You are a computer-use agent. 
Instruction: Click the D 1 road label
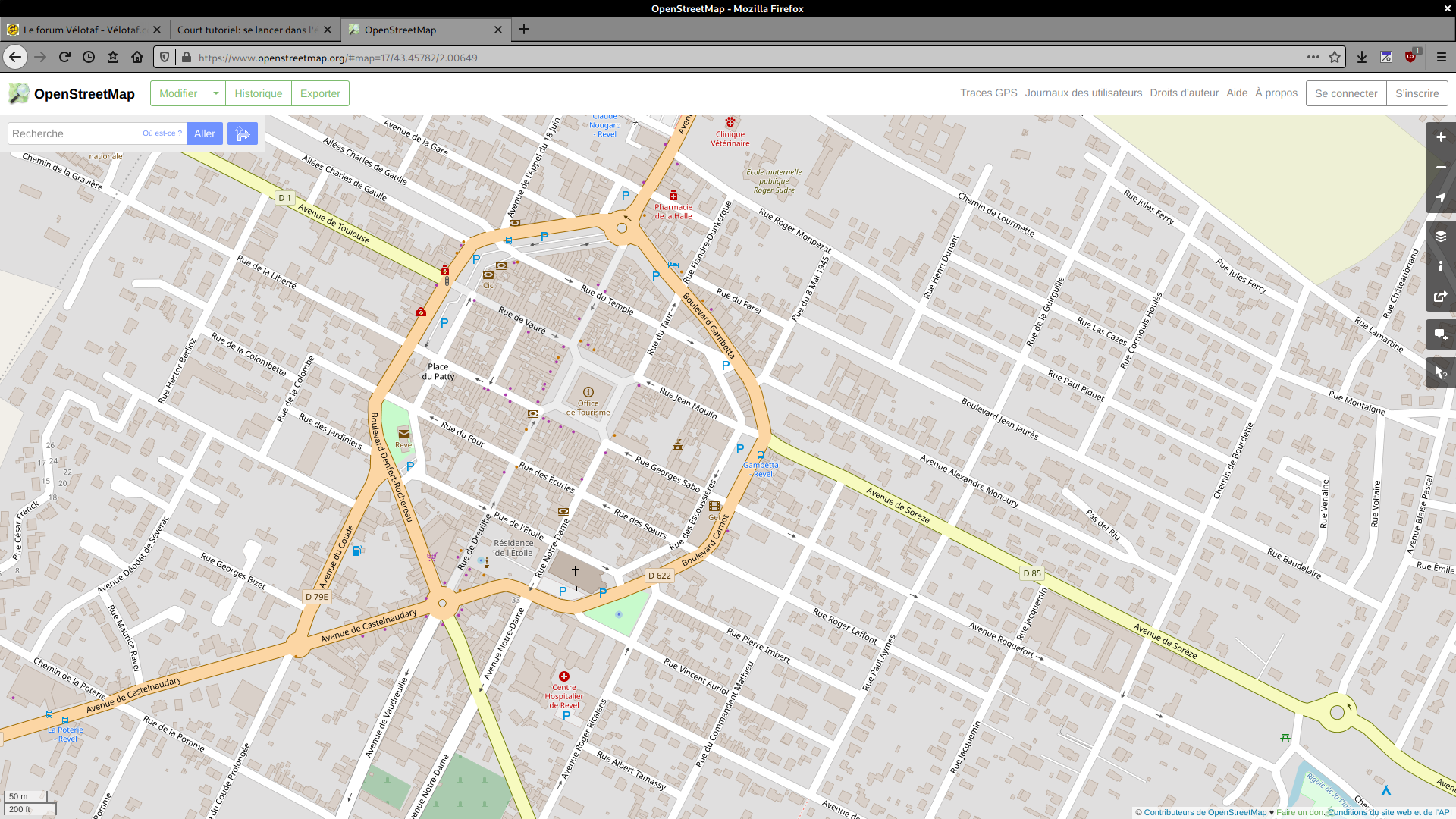284,198
